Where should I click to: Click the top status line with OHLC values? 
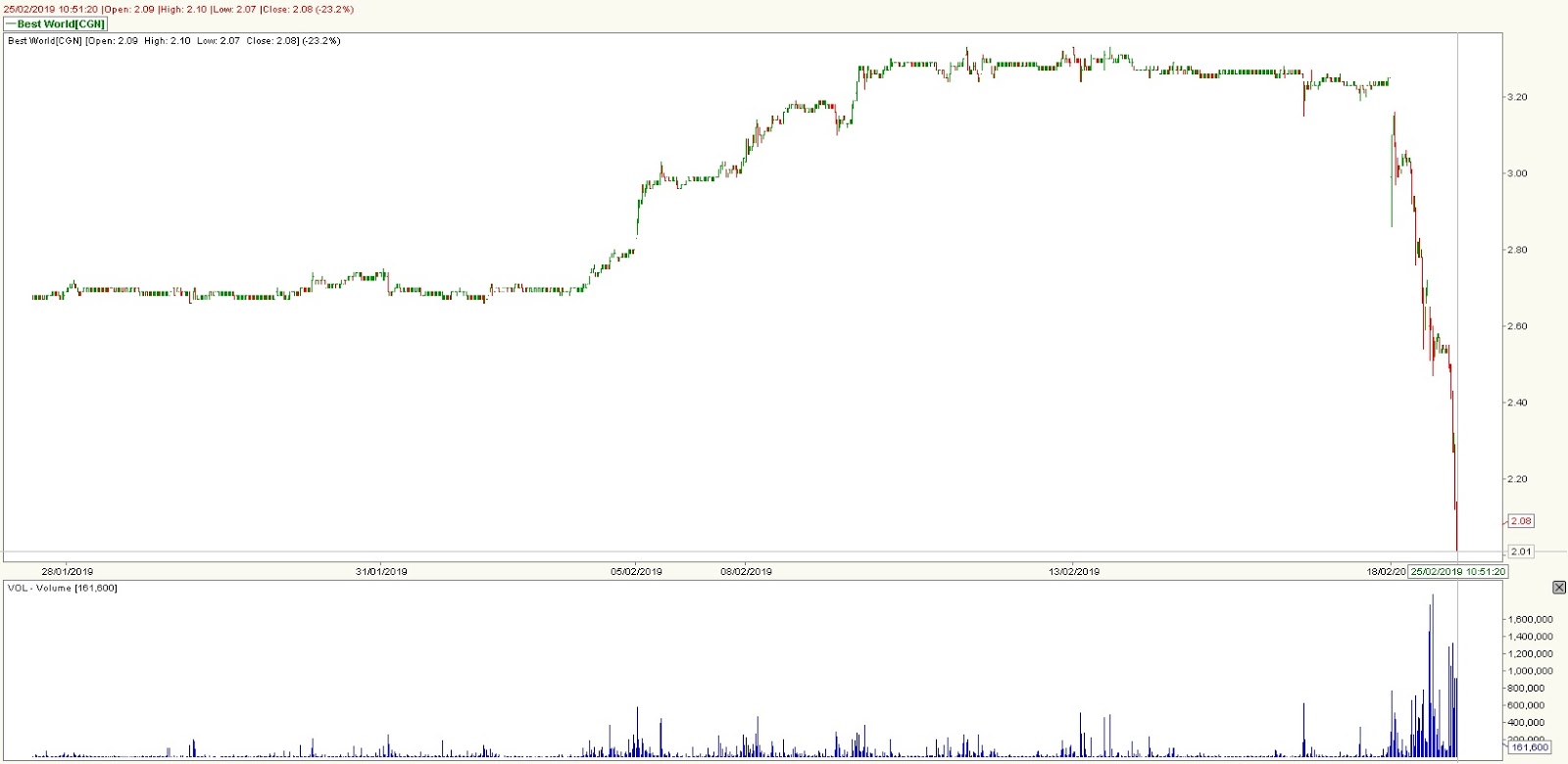click(x=179, y=9)
